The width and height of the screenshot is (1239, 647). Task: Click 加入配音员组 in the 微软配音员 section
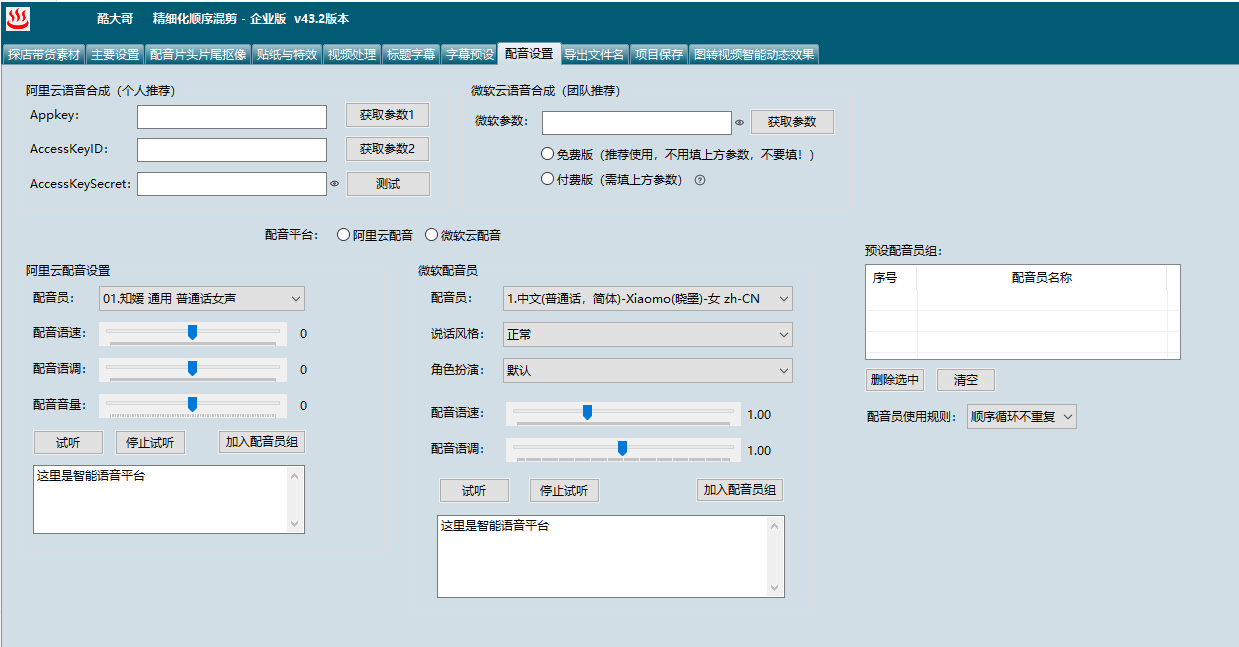[740, 490]
